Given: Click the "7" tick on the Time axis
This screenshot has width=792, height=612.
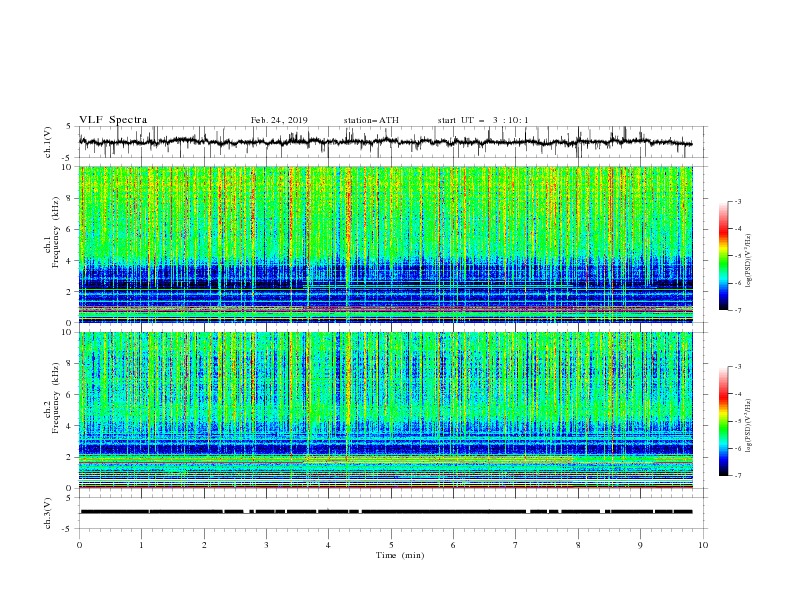Looking at the screenshot, I should tap(516, 545).
